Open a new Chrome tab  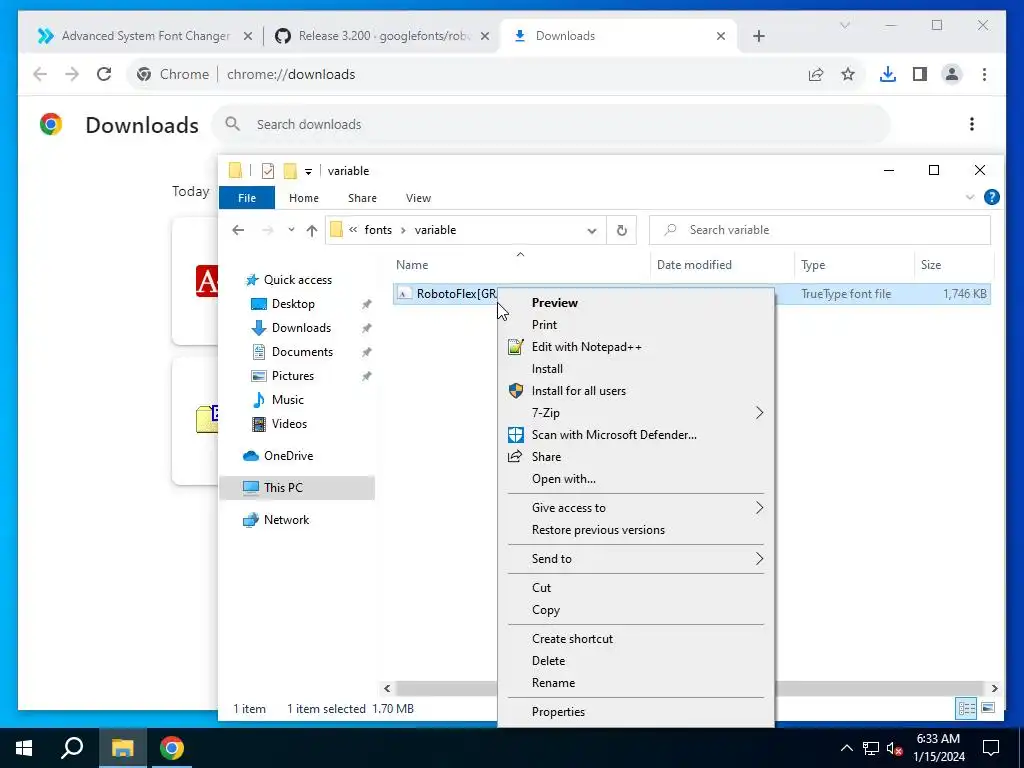tap(758, 36)
